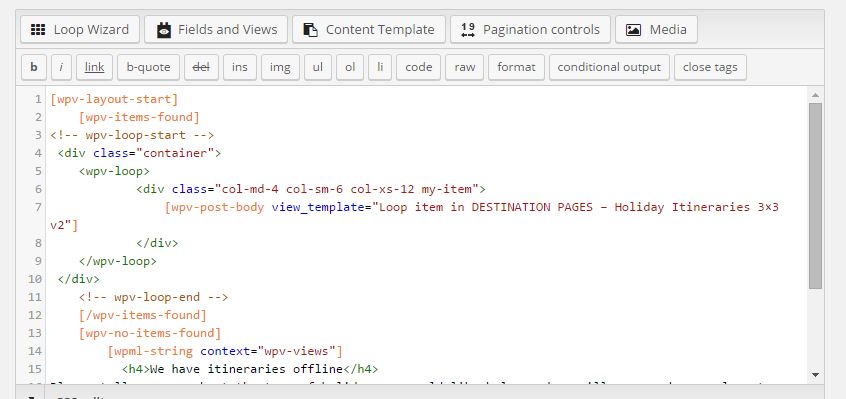Open Pagination controls
The width and height of the screenshot is (846, 399).
[x=530, y=29]
